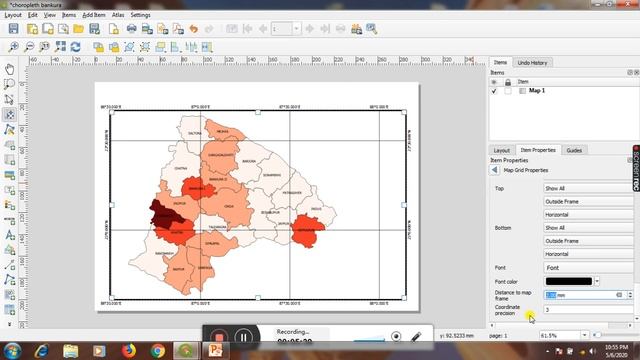Refresh the layout view
The image size is (640, 360).
coord(76,47)
